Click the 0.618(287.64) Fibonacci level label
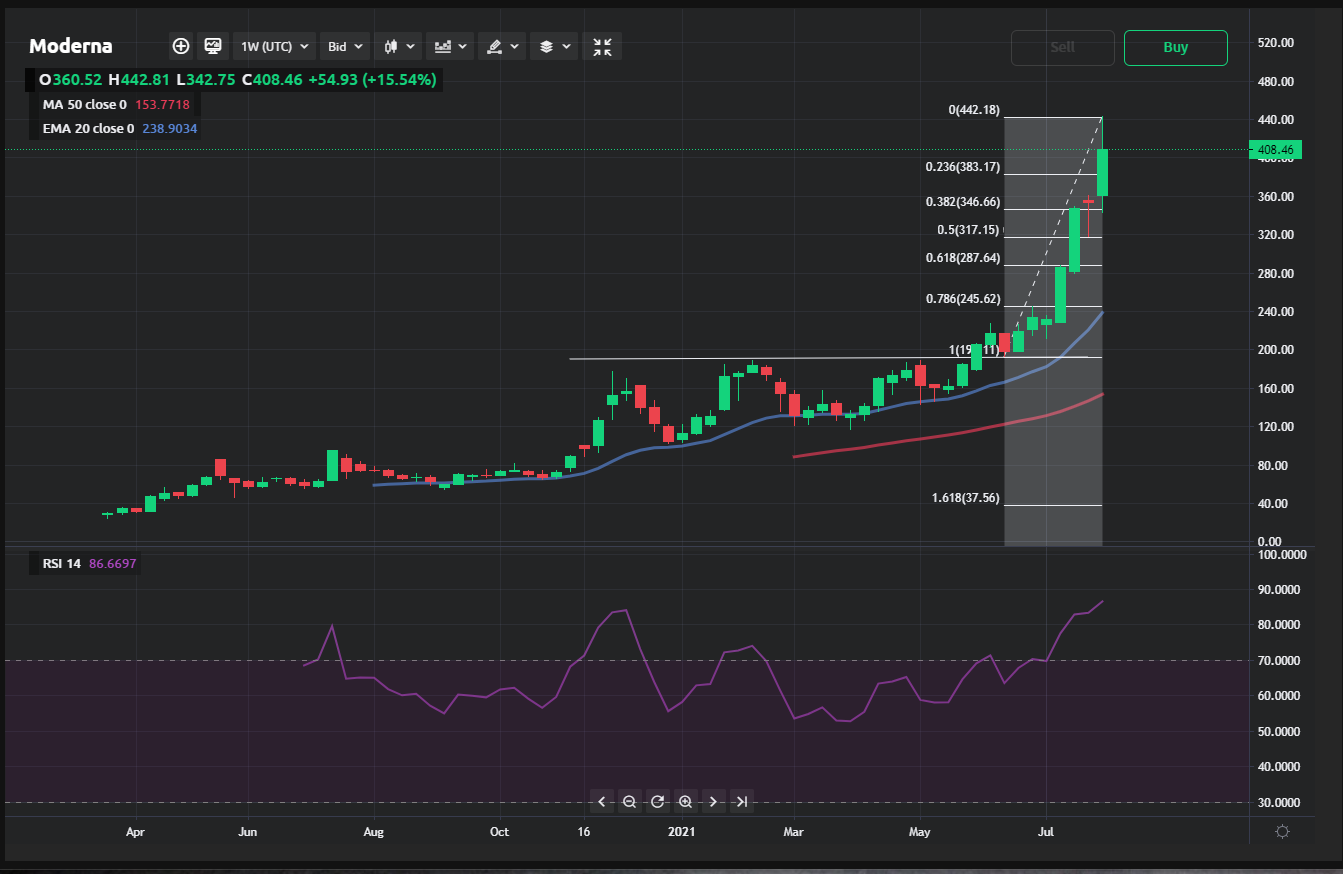This screenshot has width=1343, height=874. pyautogui.click(x=963, y=258)
